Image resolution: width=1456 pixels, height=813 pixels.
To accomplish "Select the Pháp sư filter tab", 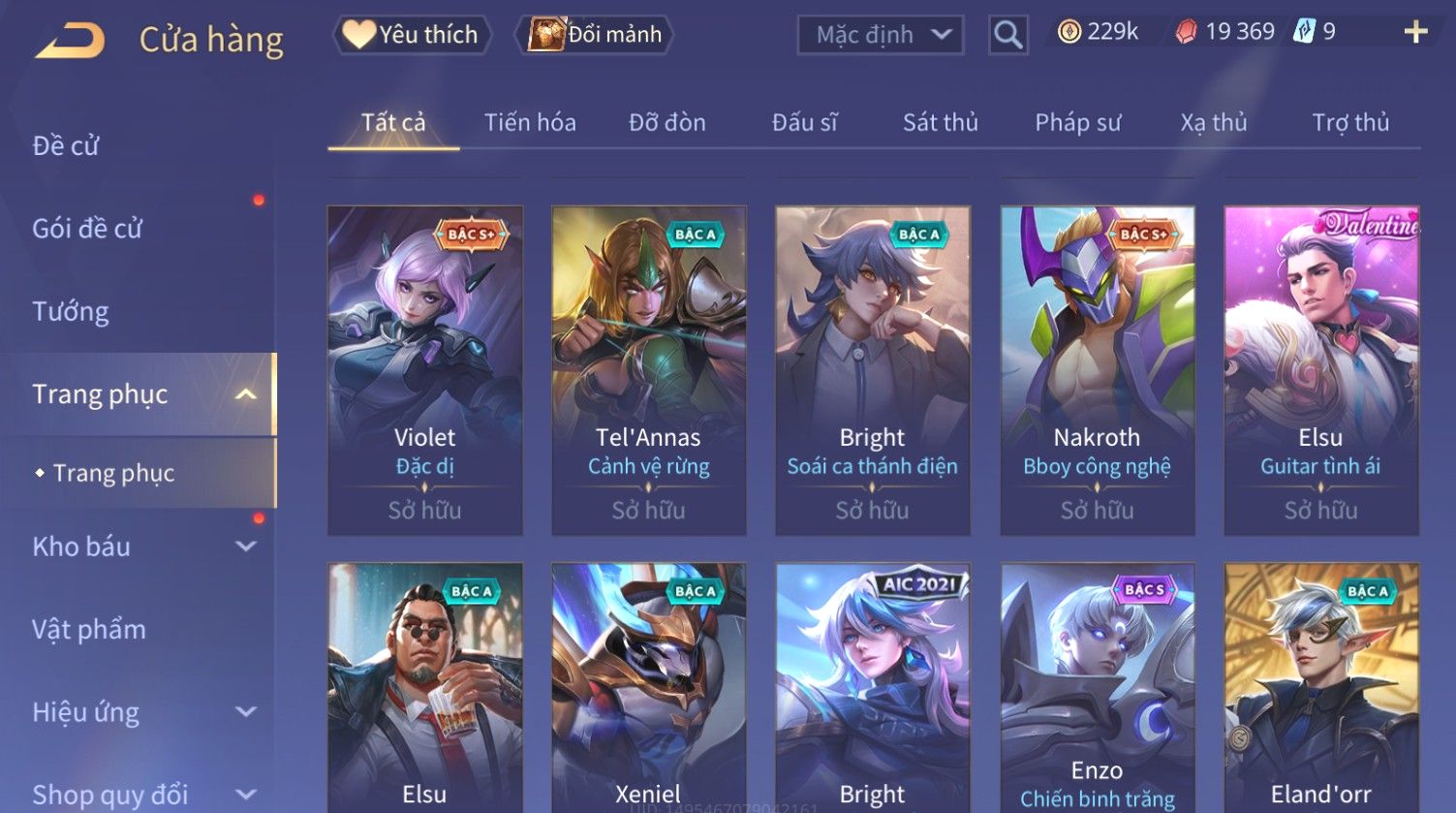I will [x=1077, y=123].
